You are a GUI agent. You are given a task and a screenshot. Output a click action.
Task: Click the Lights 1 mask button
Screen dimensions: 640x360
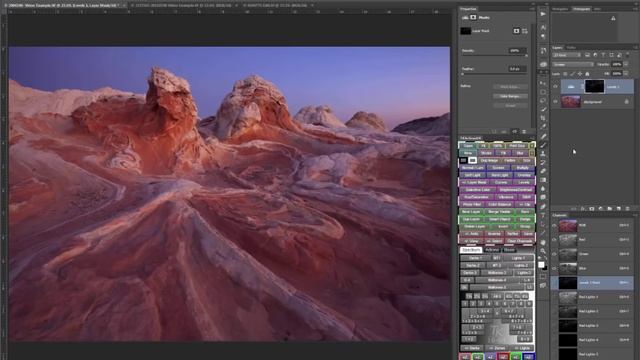[519, 258]
